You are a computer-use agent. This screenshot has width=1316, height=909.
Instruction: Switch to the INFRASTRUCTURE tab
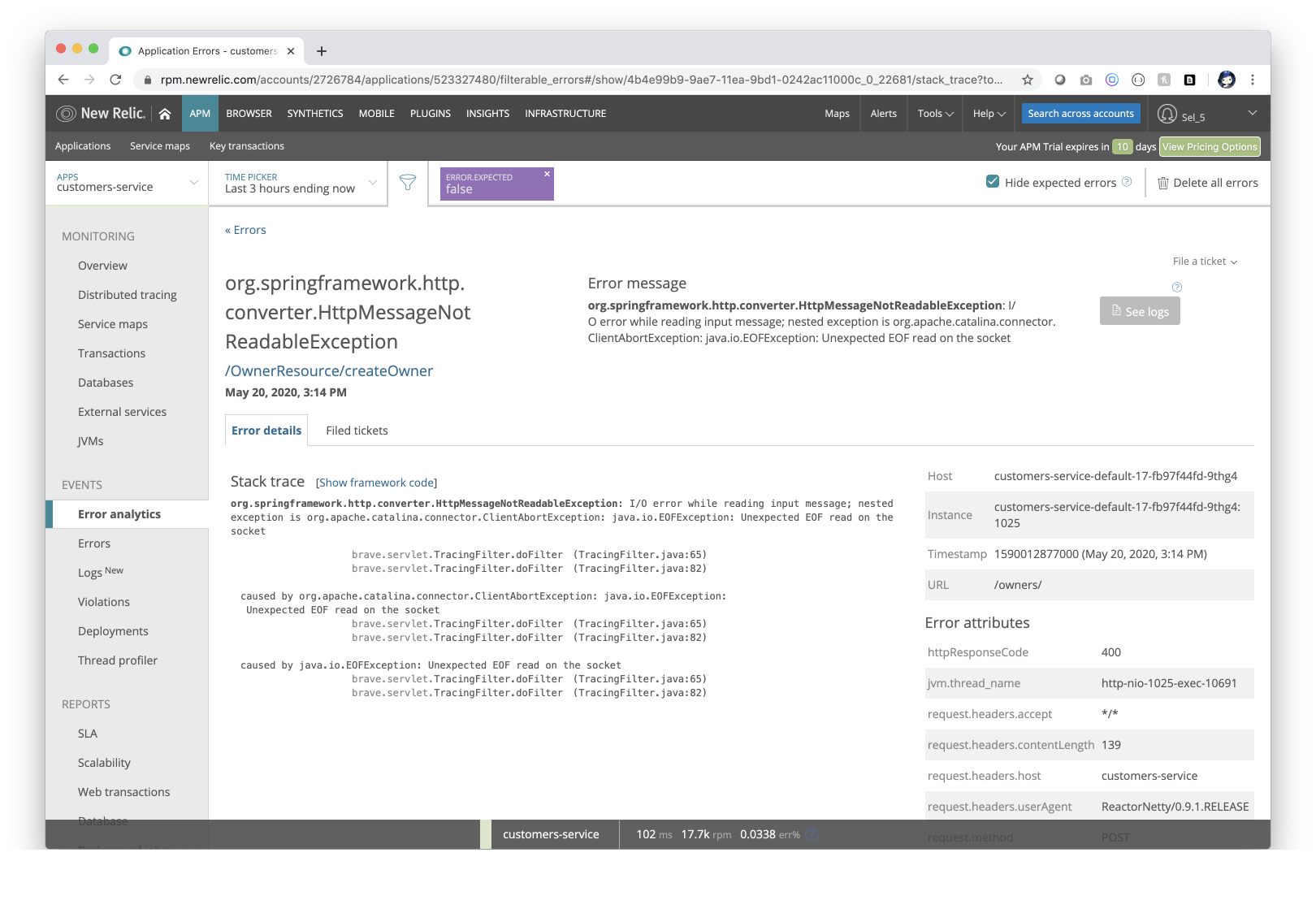tap(565, 114)
